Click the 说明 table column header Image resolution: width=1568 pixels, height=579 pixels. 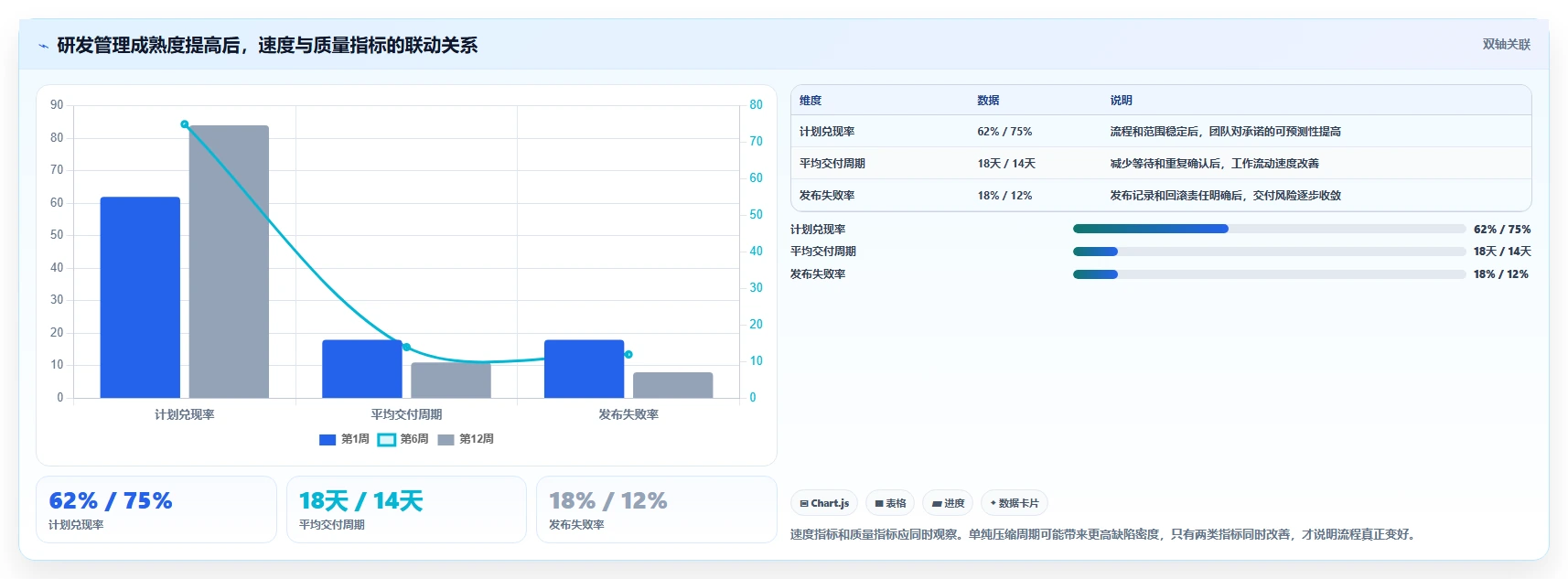tap(1122, 101)
